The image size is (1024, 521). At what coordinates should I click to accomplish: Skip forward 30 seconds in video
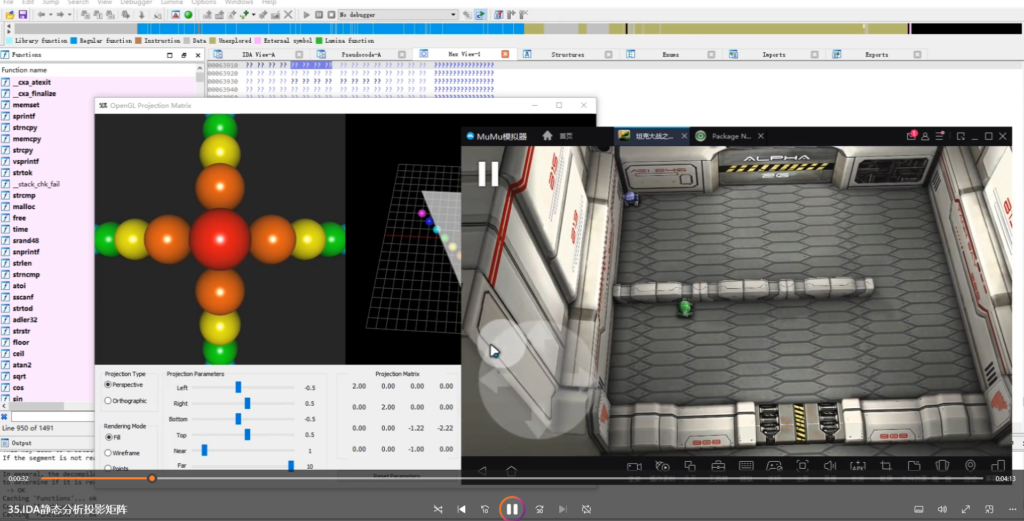coord(539,509)
